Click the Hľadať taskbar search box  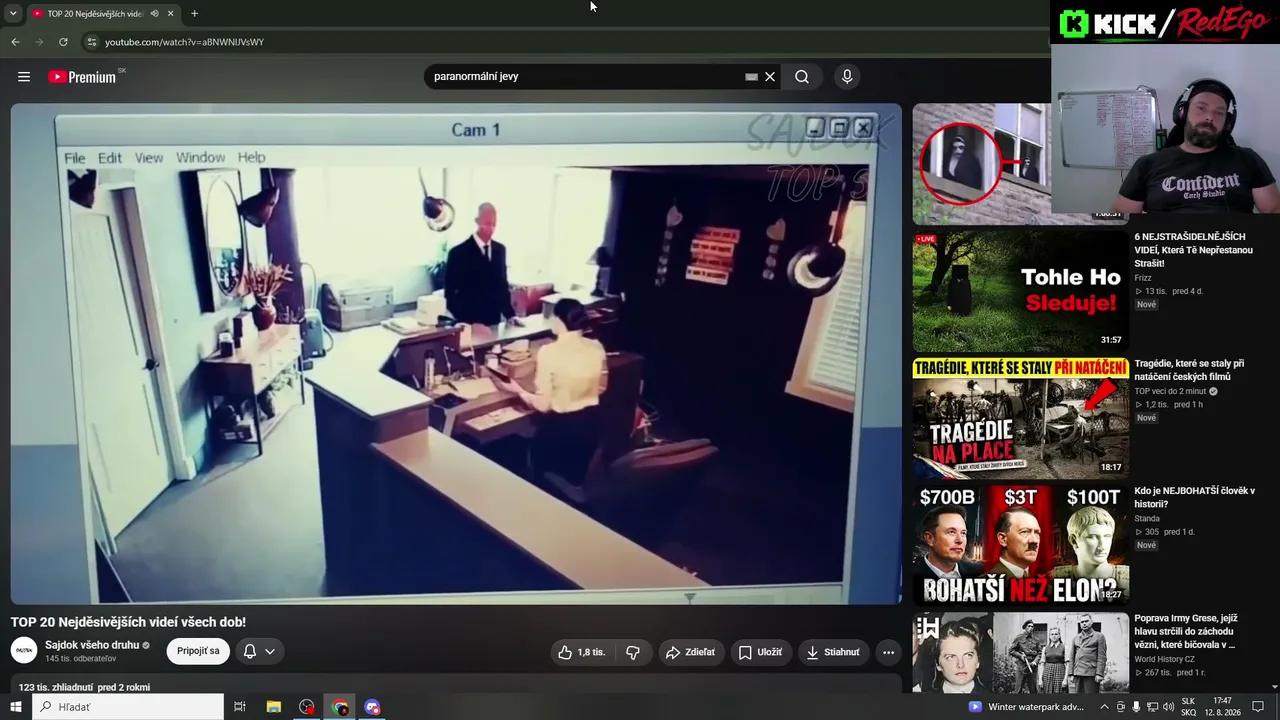pyautogui.click(x=128, y=707)
